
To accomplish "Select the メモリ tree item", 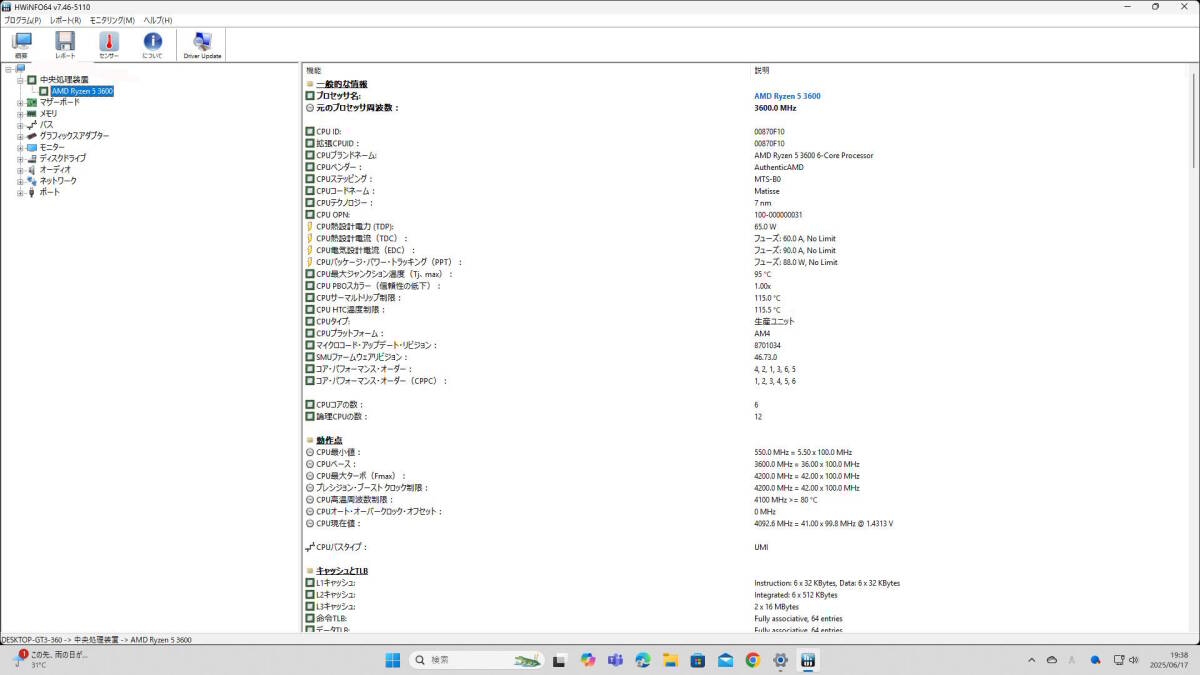I will coord(49,113).
